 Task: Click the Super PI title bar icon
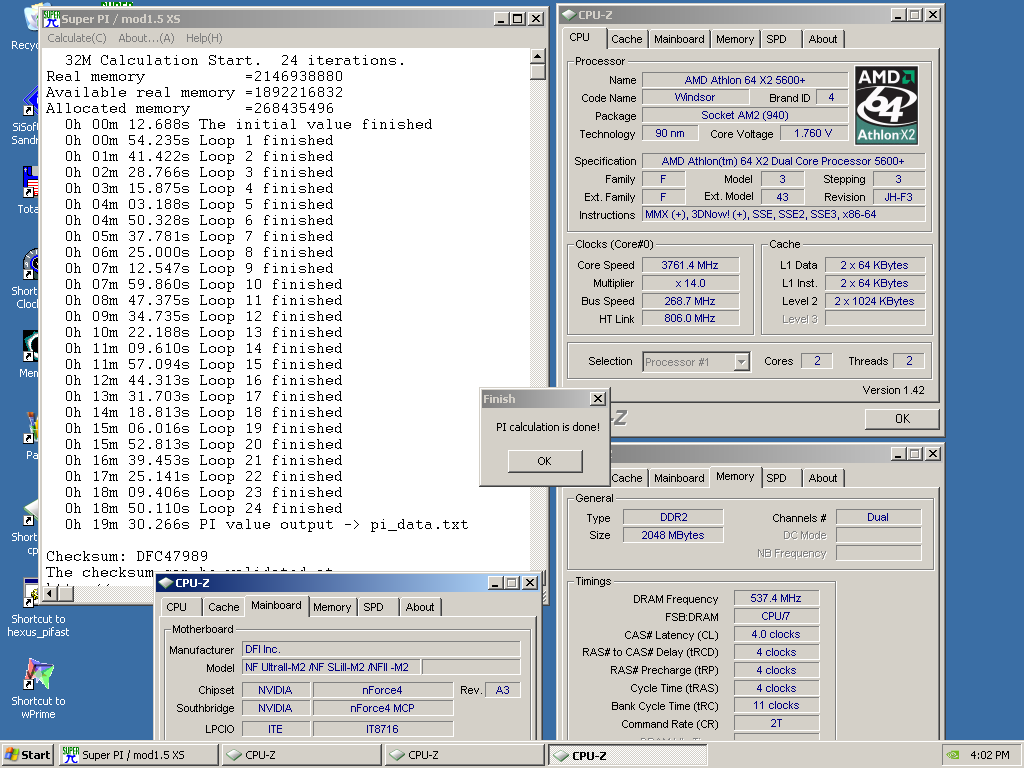[x=52, y=19]
